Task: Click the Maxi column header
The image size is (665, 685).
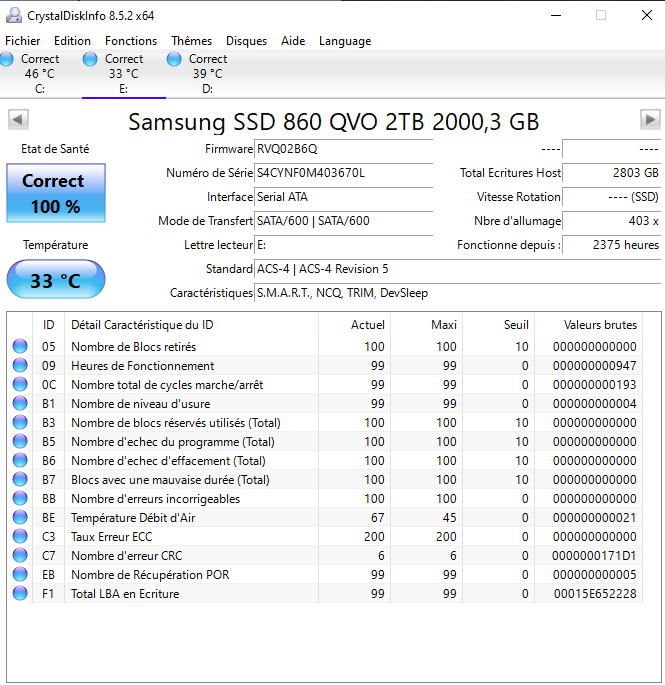Action: tap(426, 325)
